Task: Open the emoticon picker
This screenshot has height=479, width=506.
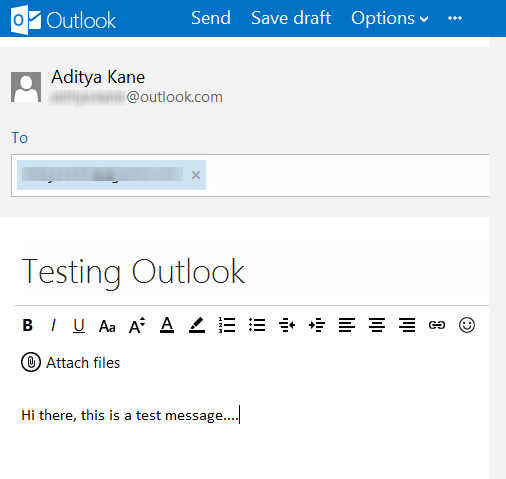Action: [x=467, y=325]
